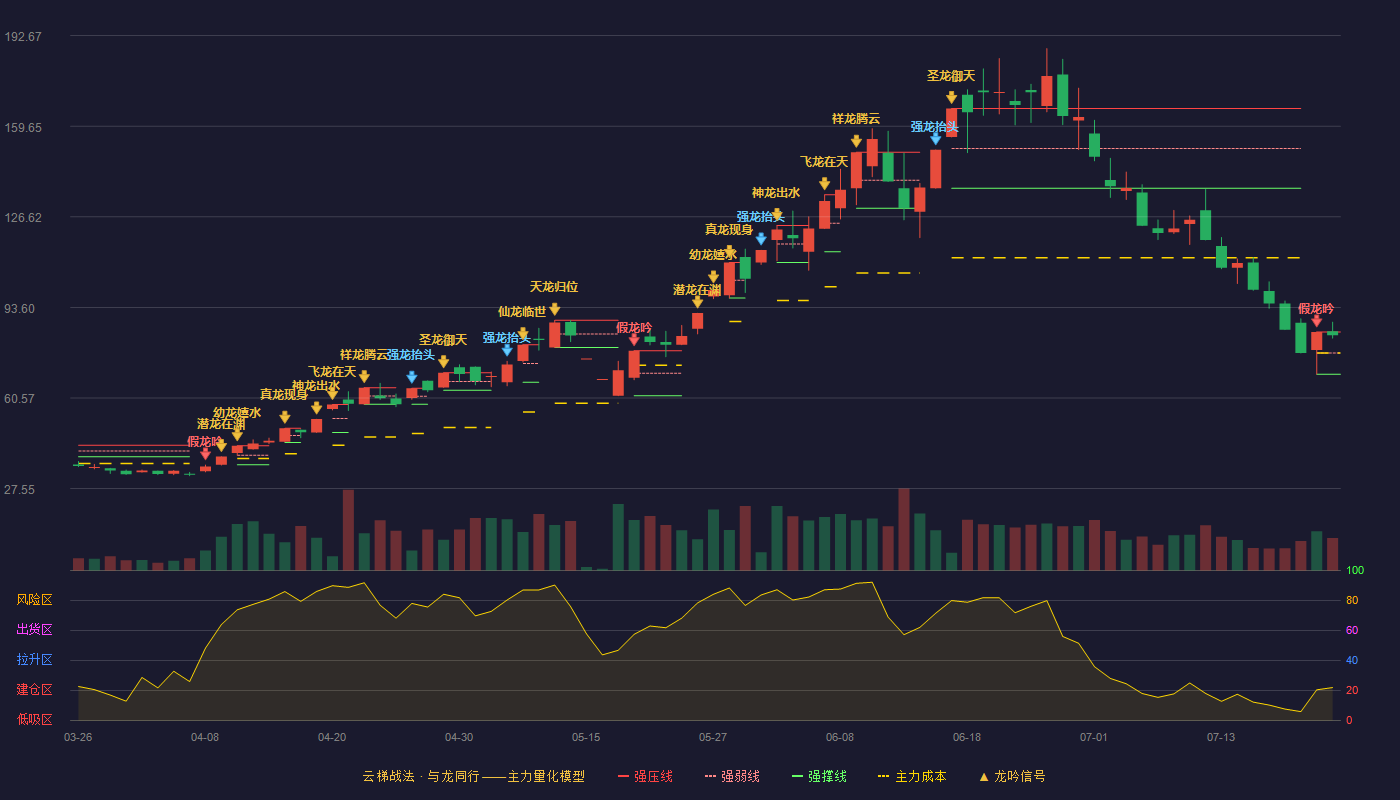Click the 风险区 zone label

pos(34,600)
